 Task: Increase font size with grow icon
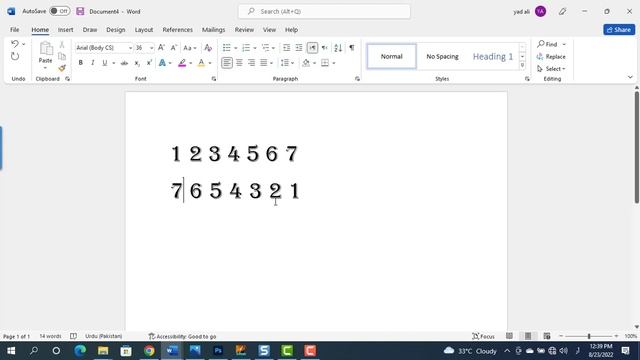click(x=161, y=48)
